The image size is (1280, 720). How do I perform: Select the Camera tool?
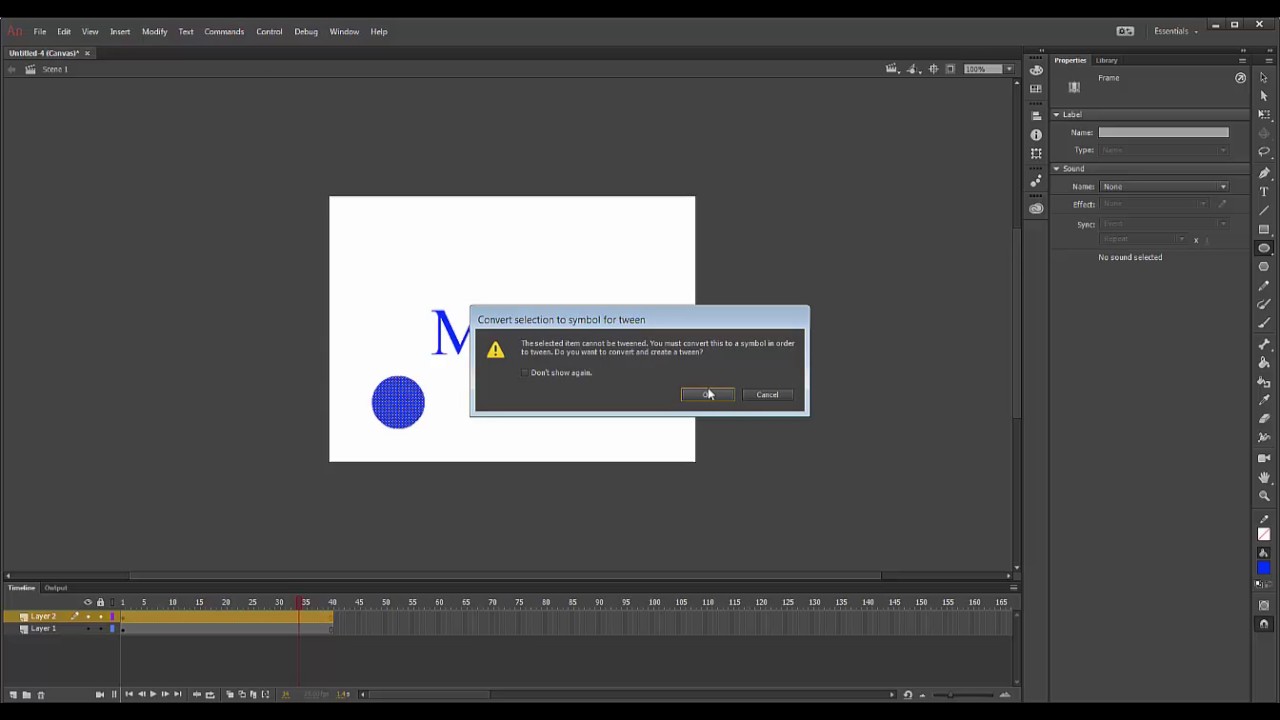pyautogui.click(x=1264, y=458)
